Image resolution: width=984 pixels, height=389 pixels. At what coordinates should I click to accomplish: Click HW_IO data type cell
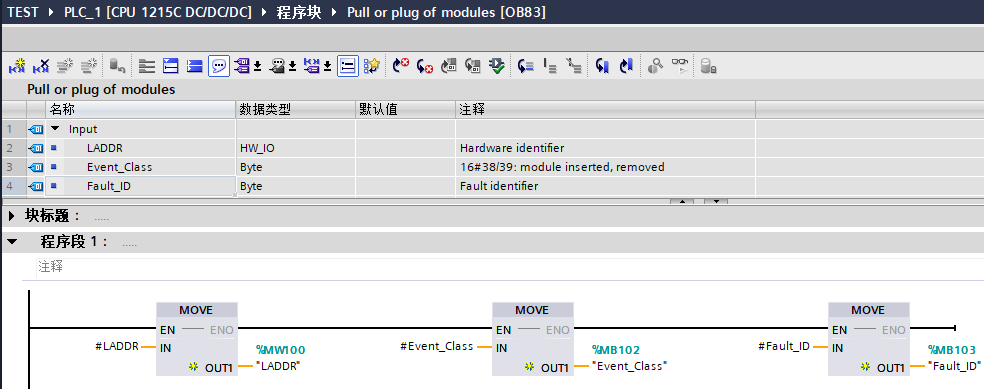[x=296, y=148]
